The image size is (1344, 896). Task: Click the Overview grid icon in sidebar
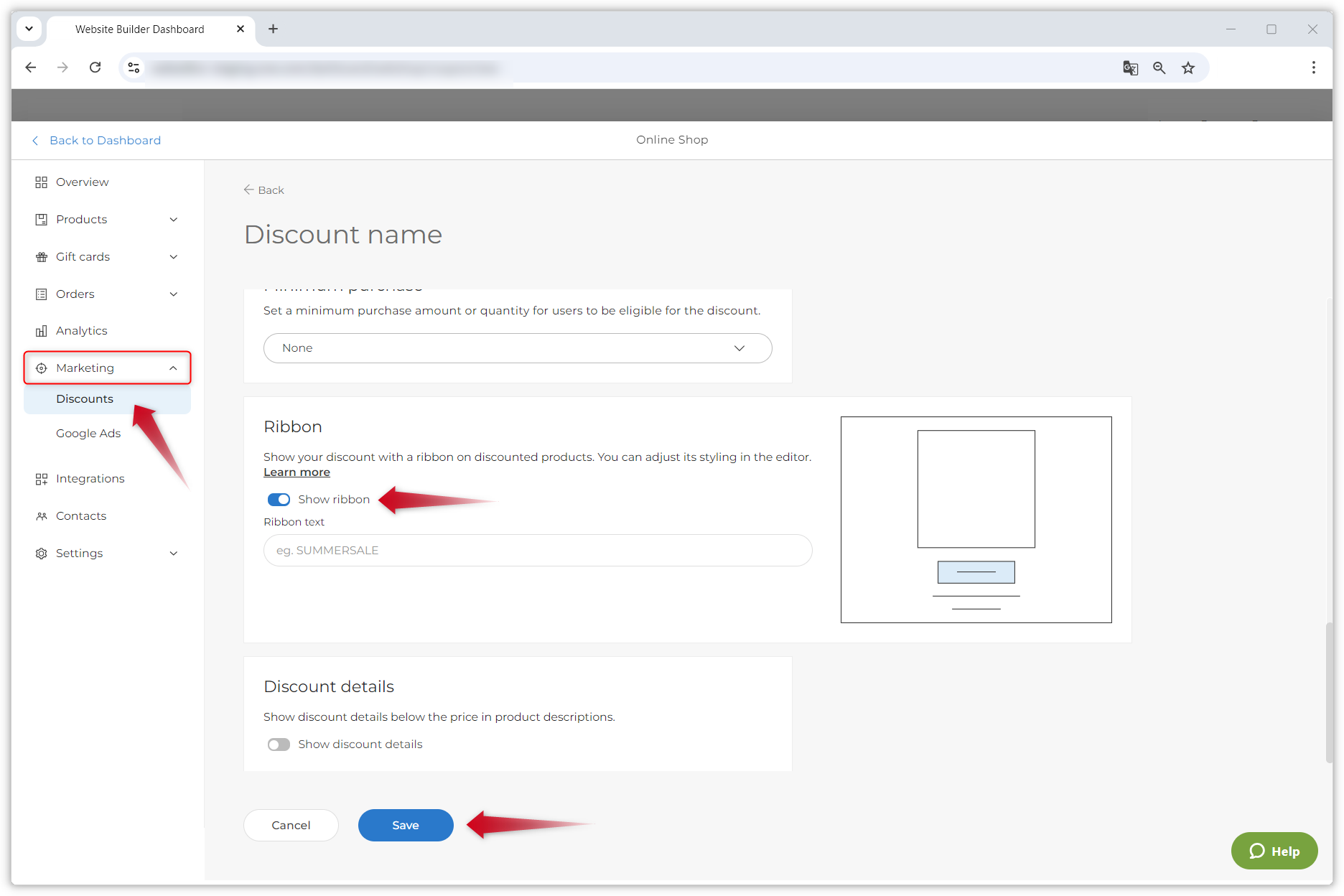[x=41, y=182]
